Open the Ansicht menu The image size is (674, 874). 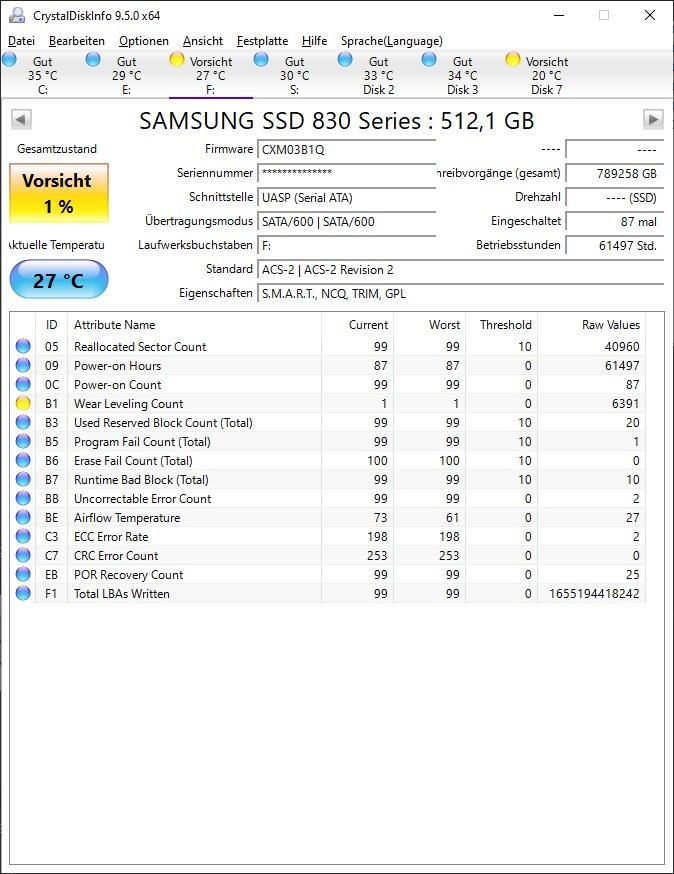pos(203,41)
